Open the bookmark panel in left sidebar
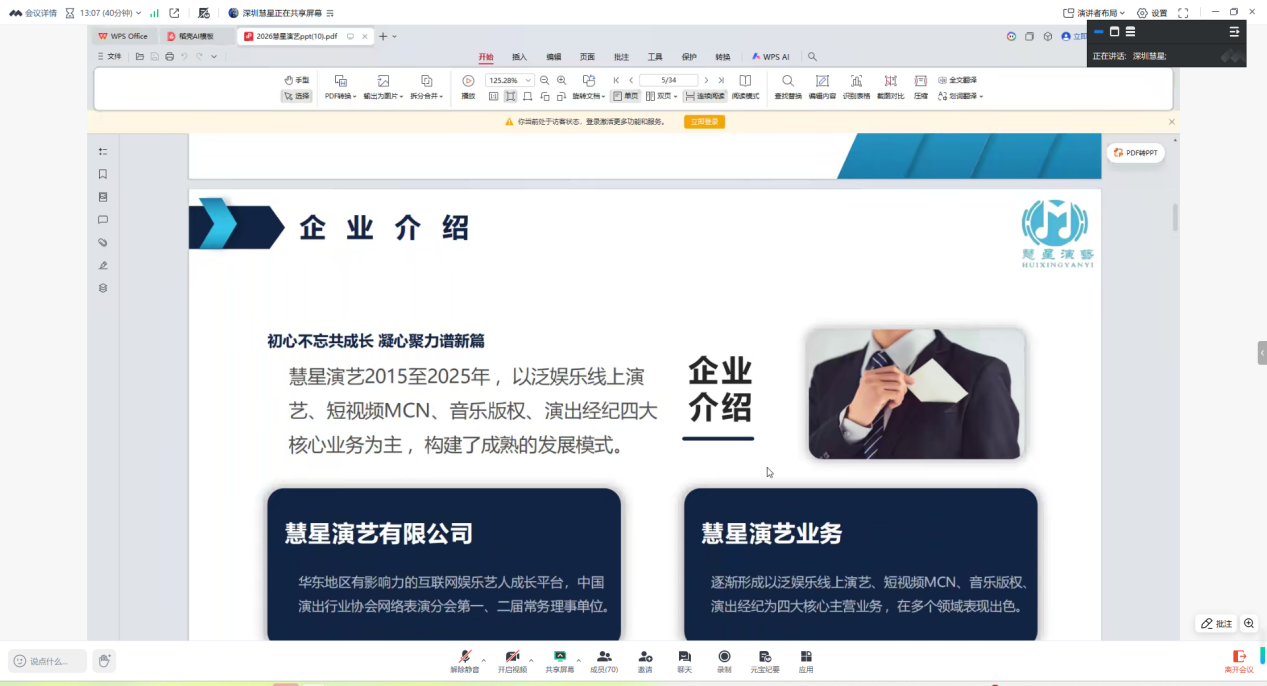The image size is (1267, 686). [103, 174]
